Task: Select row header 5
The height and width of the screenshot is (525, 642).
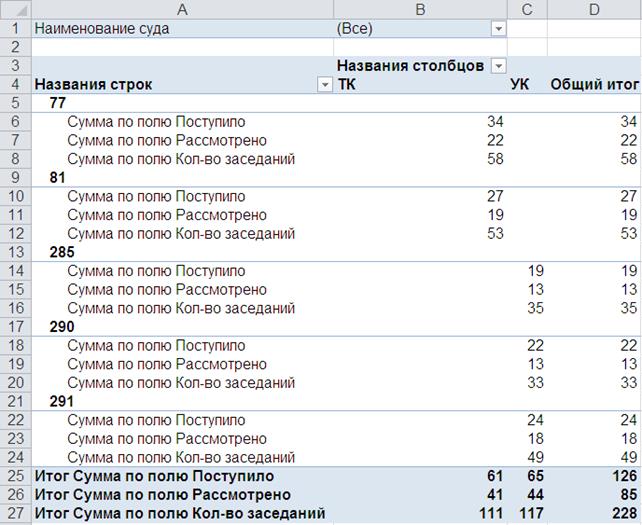Action: pyautogui.click(x=16, y=103)
